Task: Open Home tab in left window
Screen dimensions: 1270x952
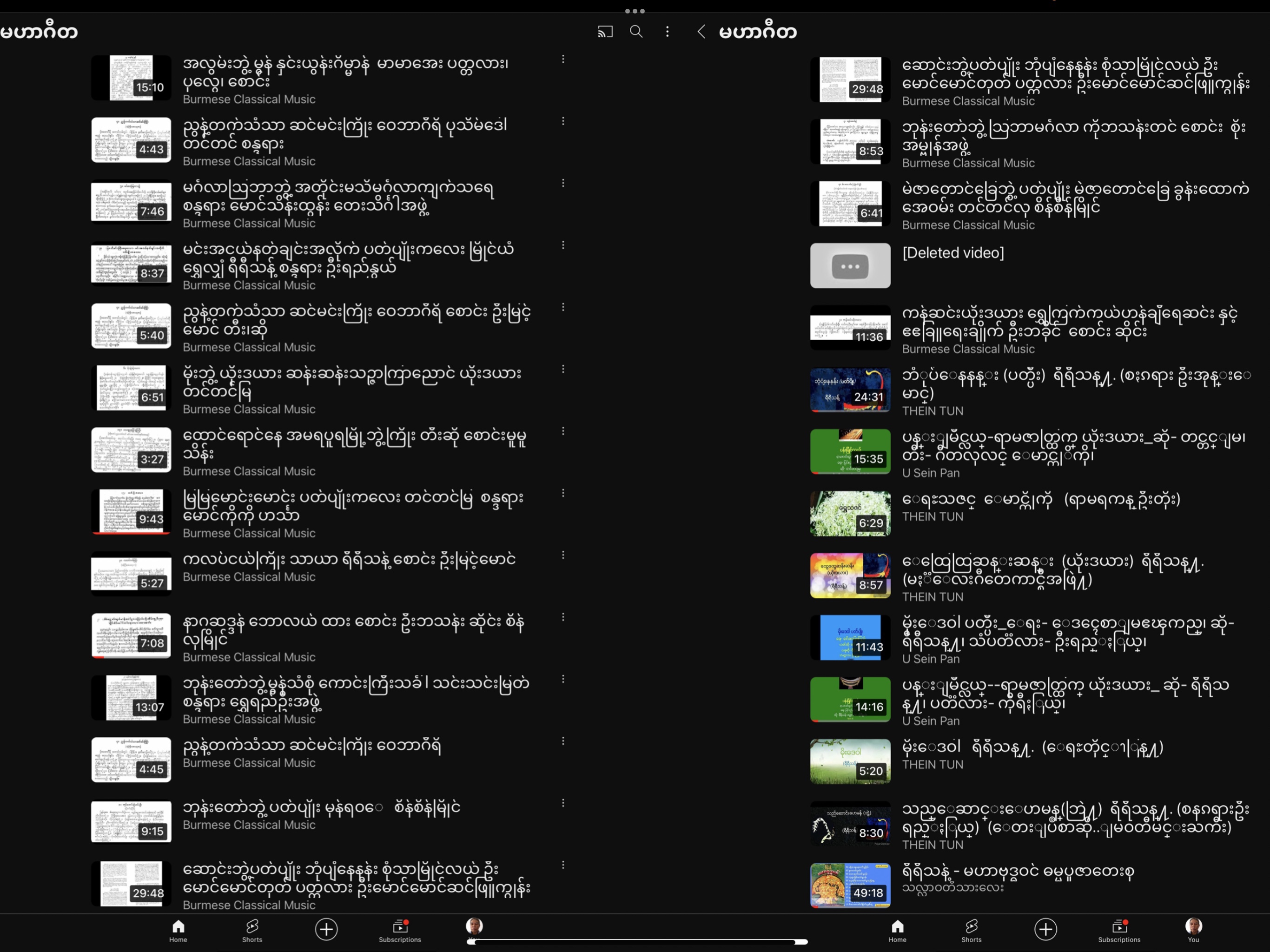Action: pos(178,930)
